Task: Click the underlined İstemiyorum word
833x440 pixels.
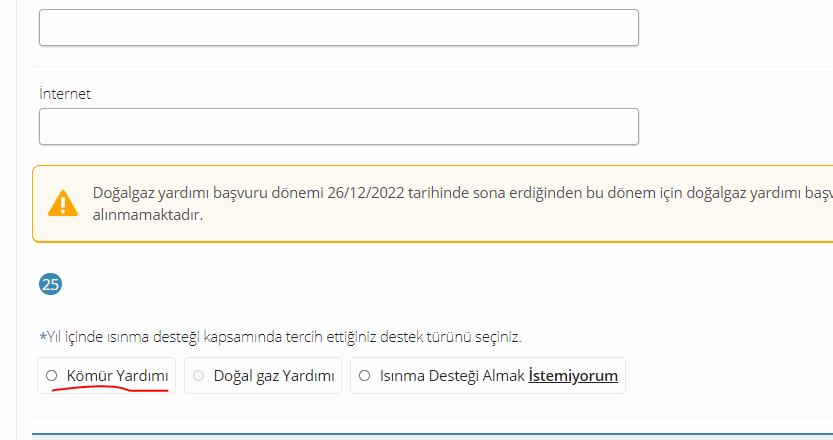Action: pos(573,376)
